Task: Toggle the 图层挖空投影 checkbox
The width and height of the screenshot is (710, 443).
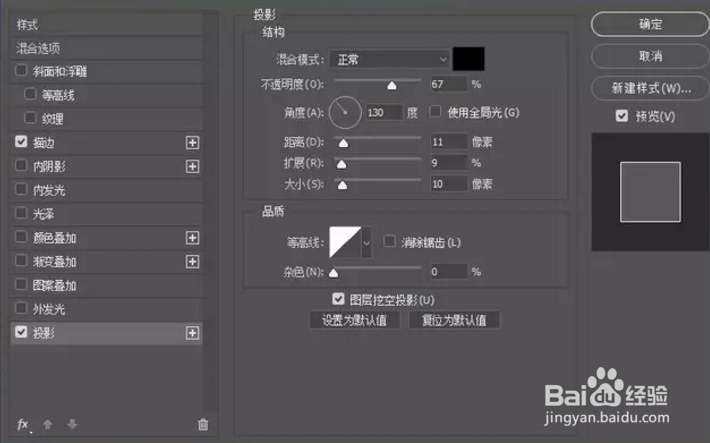Action: (338, 299)
